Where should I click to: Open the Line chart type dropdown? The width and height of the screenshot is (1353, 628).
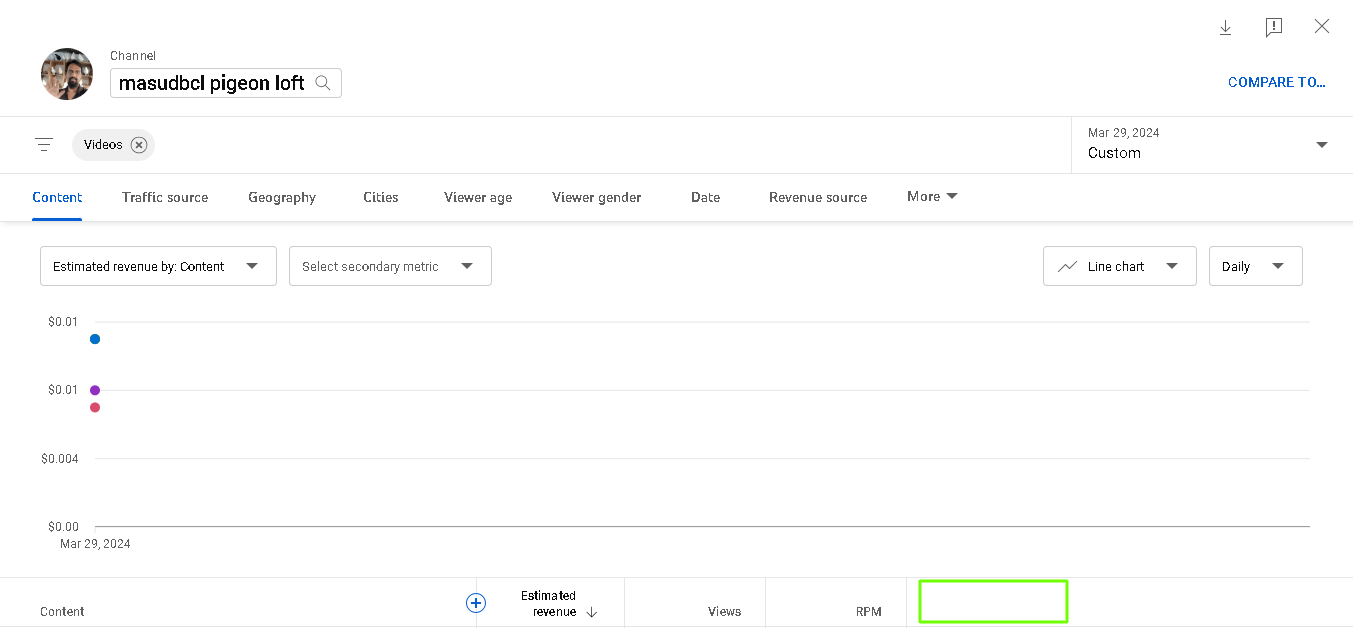pos(1119,266)
